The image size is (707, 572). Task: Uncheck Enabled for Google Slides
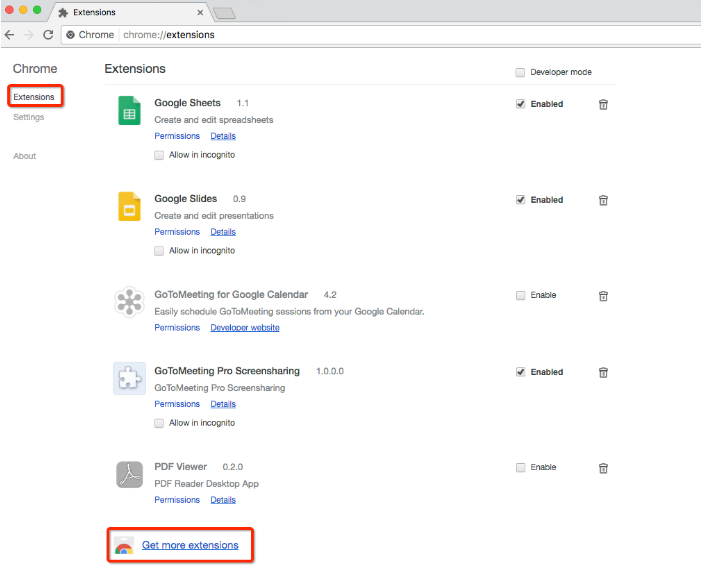pos(520,200)
